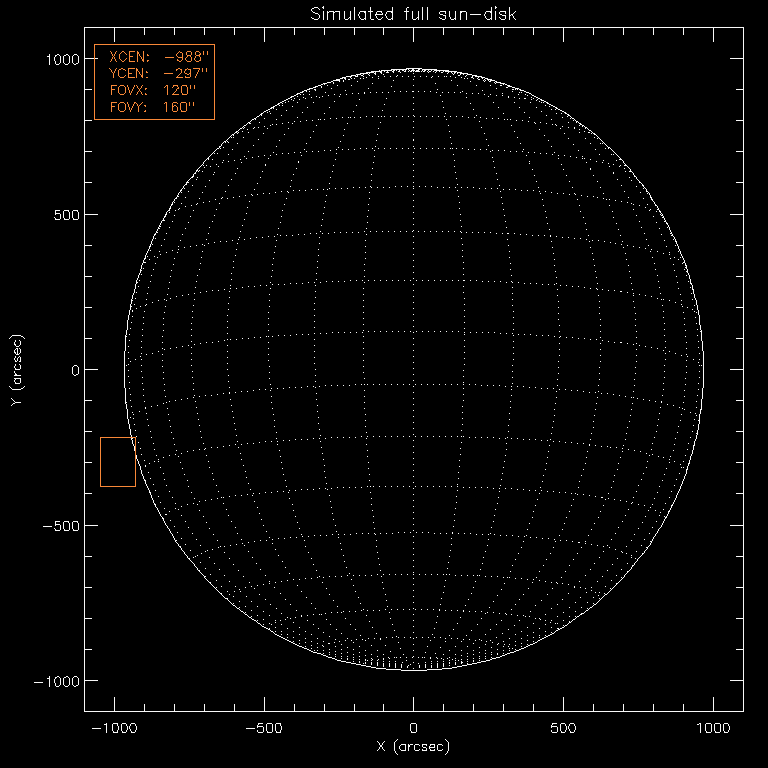Screen dimensions: 768x768
Task: Click the 'Simulated full sun-disk' plot title
Action: (413, 14)
